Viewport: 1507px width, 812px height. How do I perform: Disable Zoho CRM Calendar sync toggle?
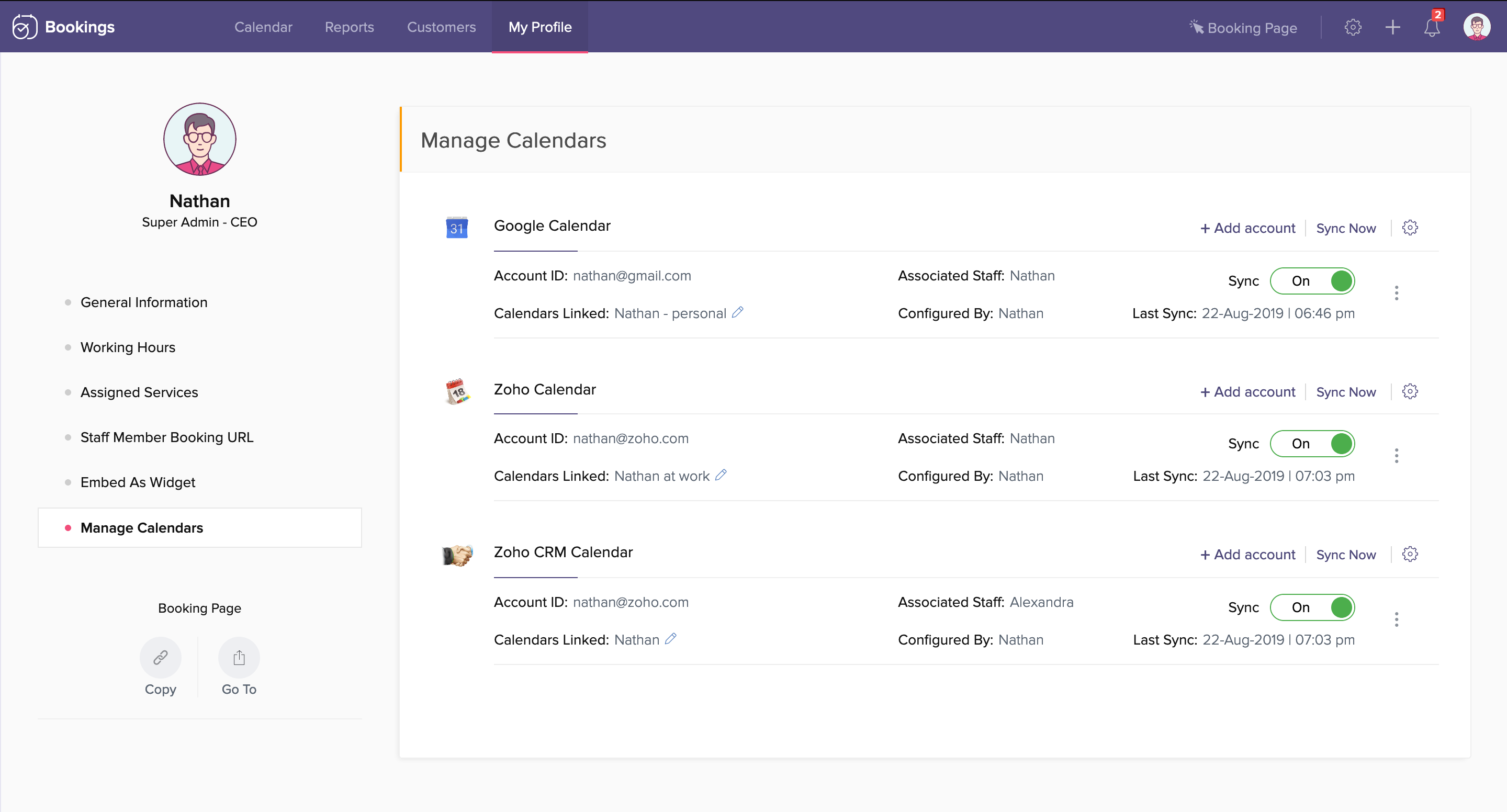click(1312, 607)
